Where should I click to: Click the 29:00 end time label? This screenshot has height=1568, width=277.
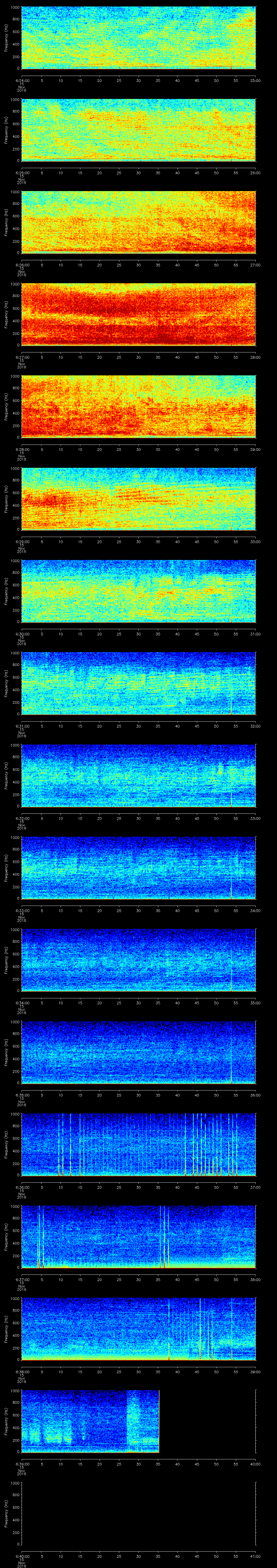(255, 449)
